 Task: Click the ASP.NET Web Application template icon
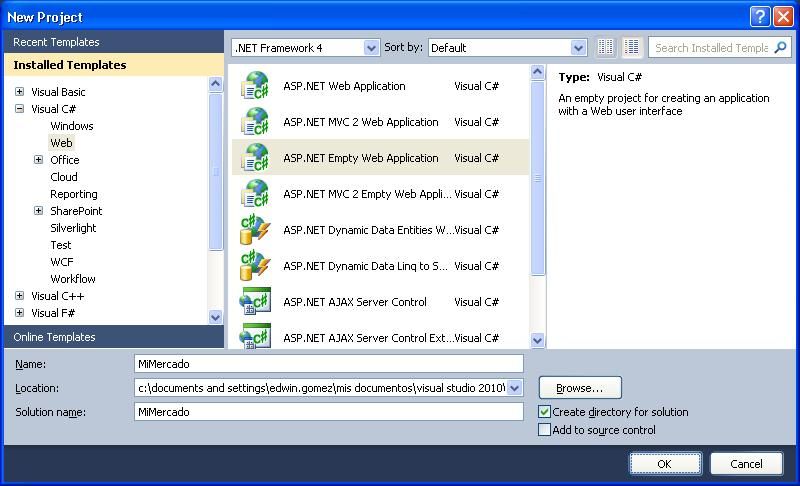tap(255, 86)
